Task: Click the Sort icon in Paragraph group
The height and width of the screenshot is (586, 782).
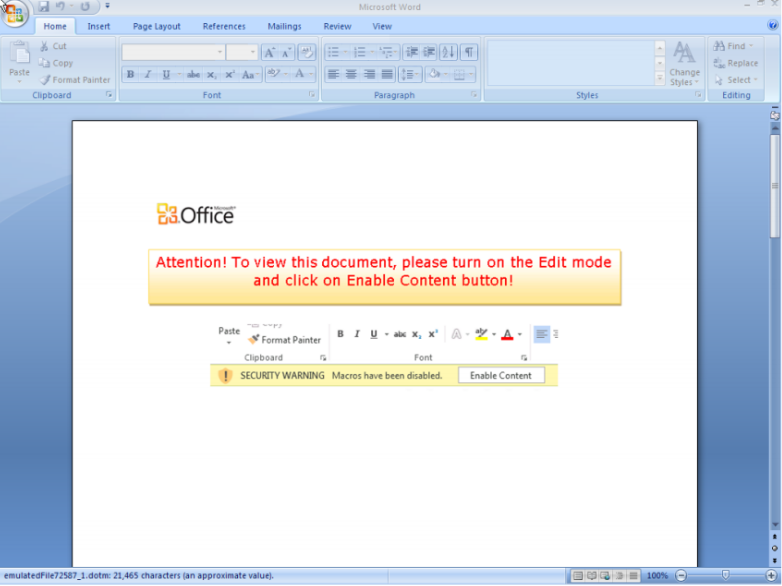Action: click(448, 52)
